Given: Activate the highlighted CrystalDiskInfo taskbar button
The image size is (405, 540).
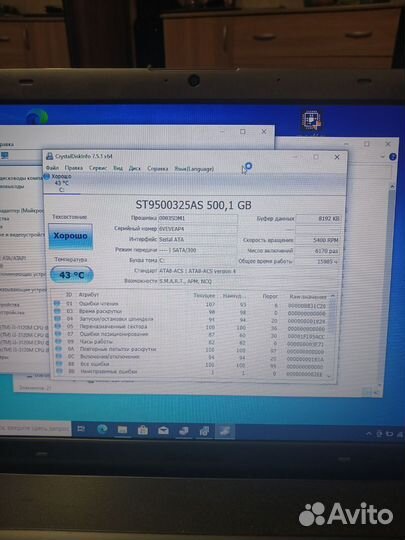Looking at the screenshot, I should 225,432.
